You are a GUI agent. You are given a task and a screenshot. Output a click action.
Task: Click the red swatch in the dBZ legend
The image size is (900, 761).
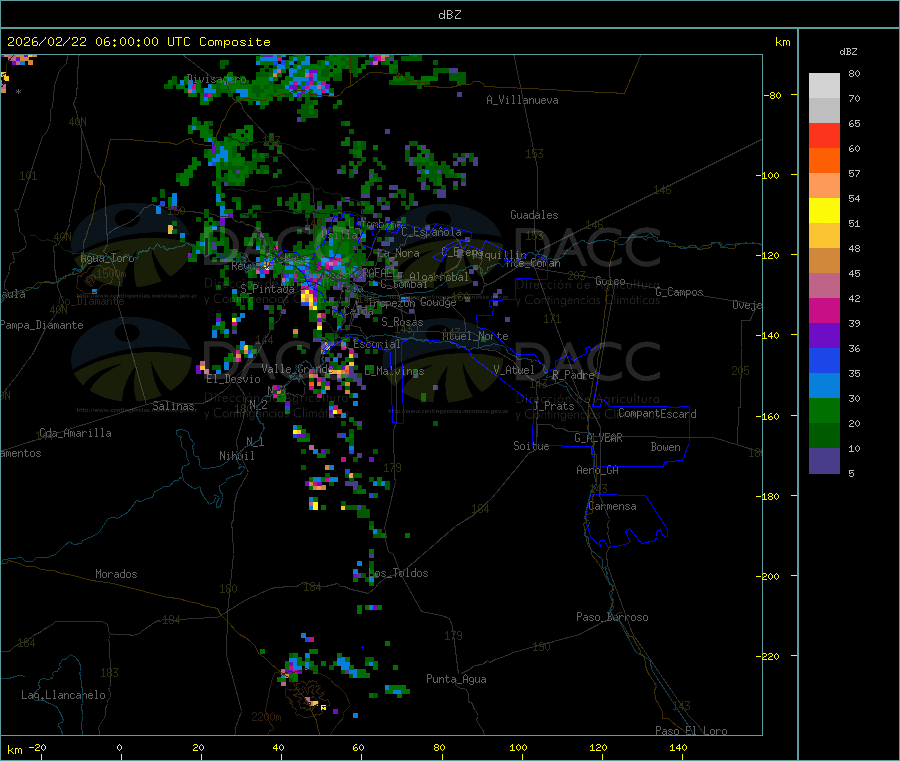click(x=824, y=135)
